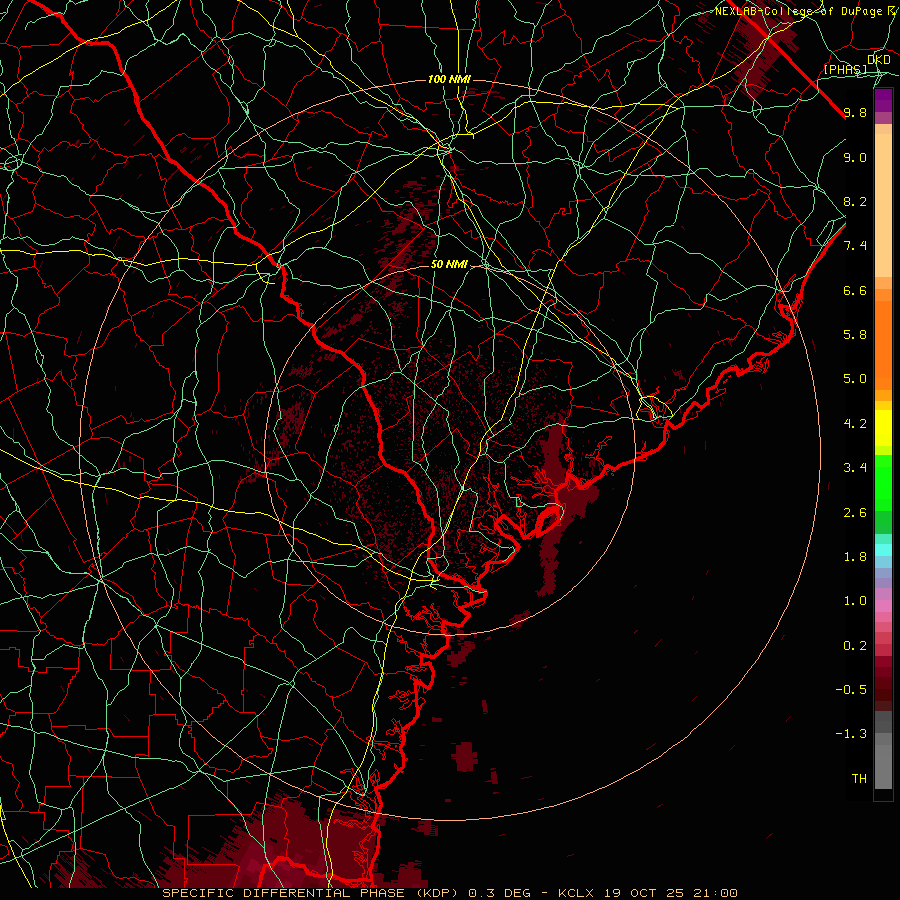The width and height of the screenshot is (900, 900).
Task: Click the DKD label above the legend
Action: [x=879, y=60]
